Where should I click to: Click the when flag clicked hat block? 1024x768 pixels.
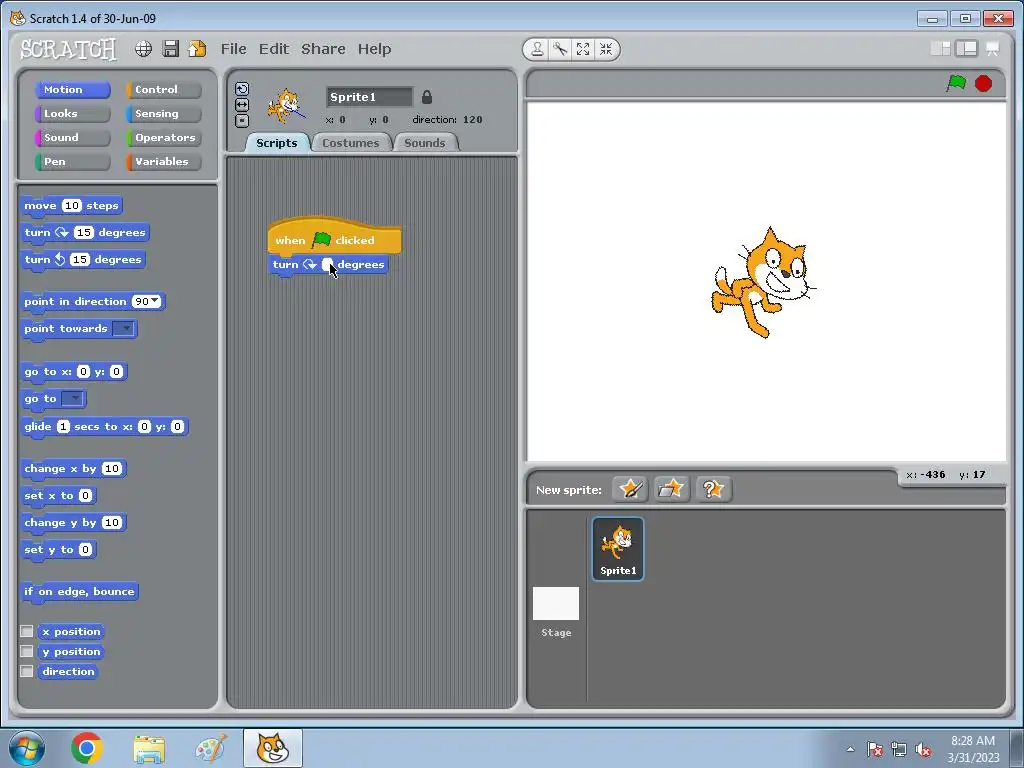pyautogui.click(x=334, y=236)
